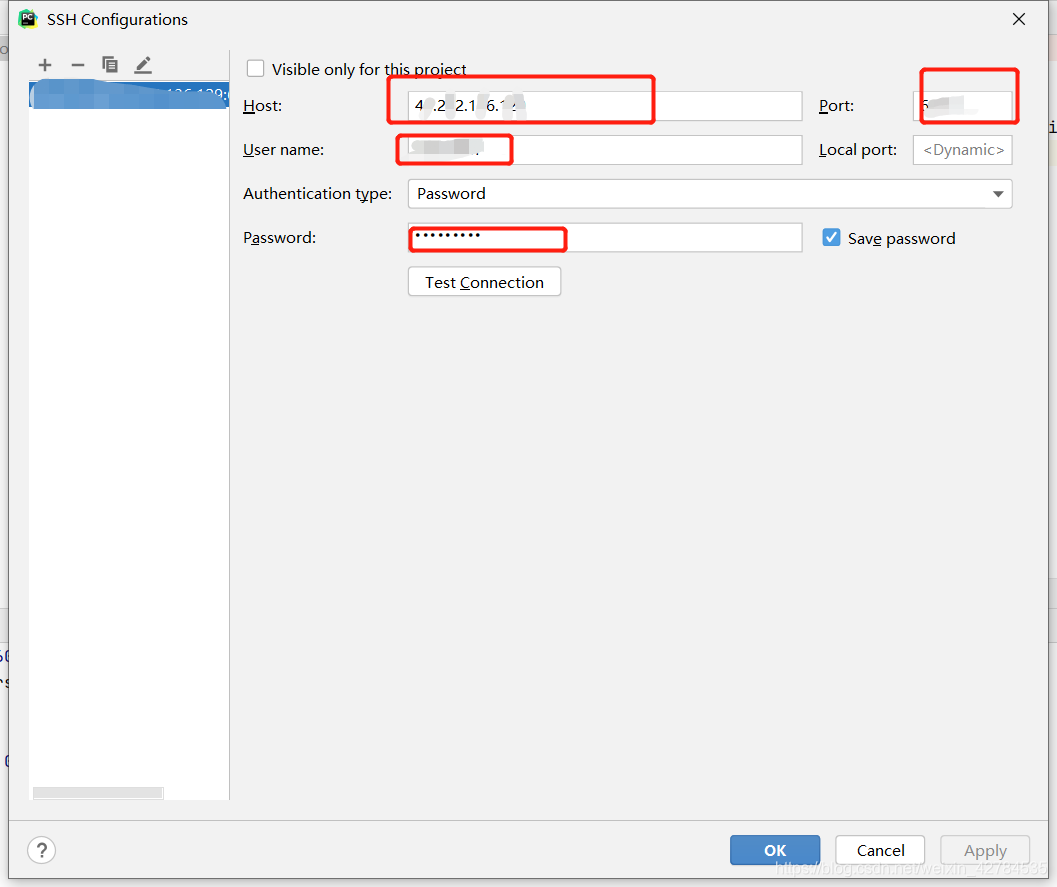
Task: Click the horizontal scrollbar under the configuration list
Action: click(x=98, y=793)
